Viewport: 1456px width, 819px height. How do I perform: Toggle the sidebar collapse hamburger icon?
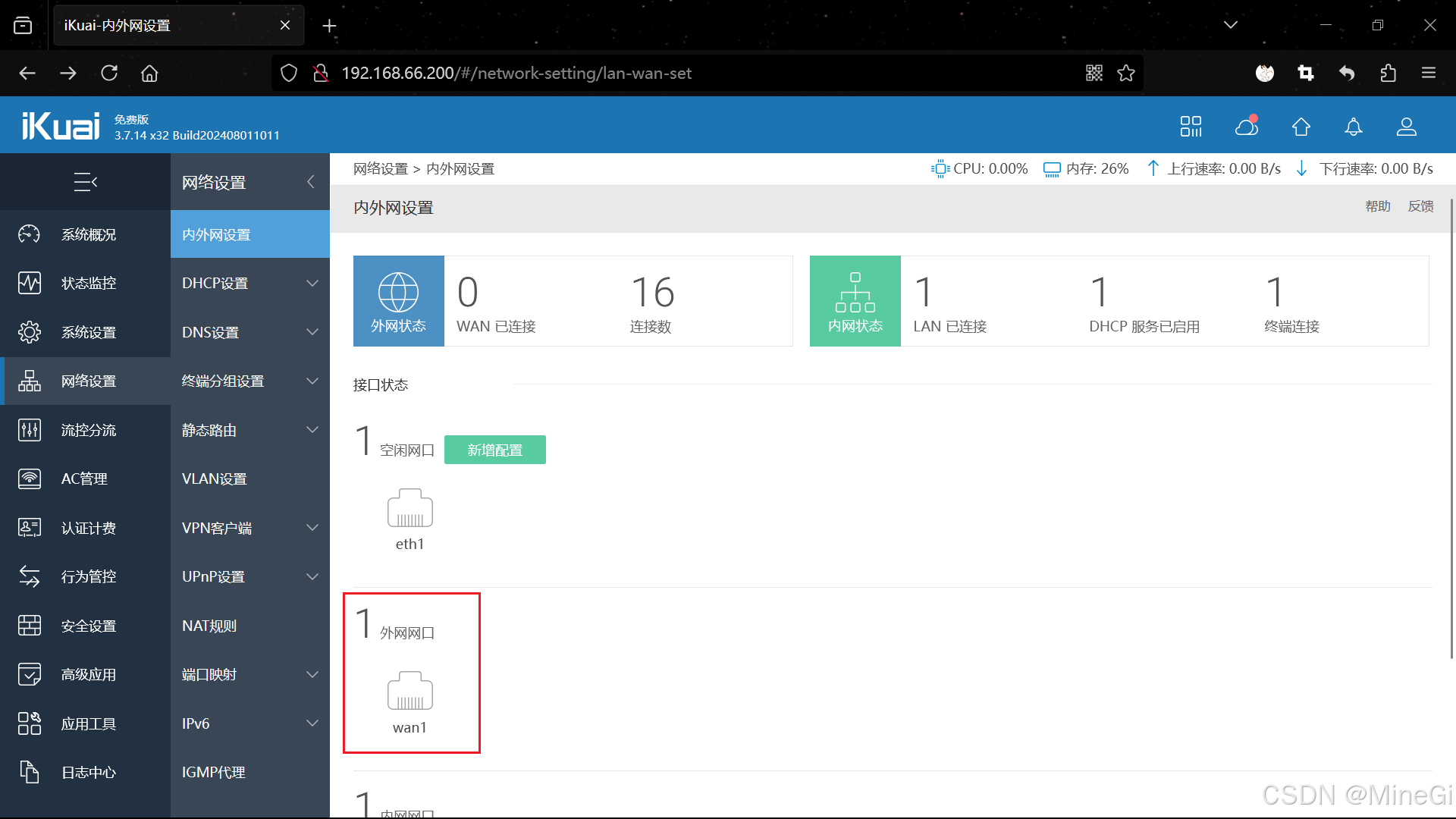click(85, 182)
